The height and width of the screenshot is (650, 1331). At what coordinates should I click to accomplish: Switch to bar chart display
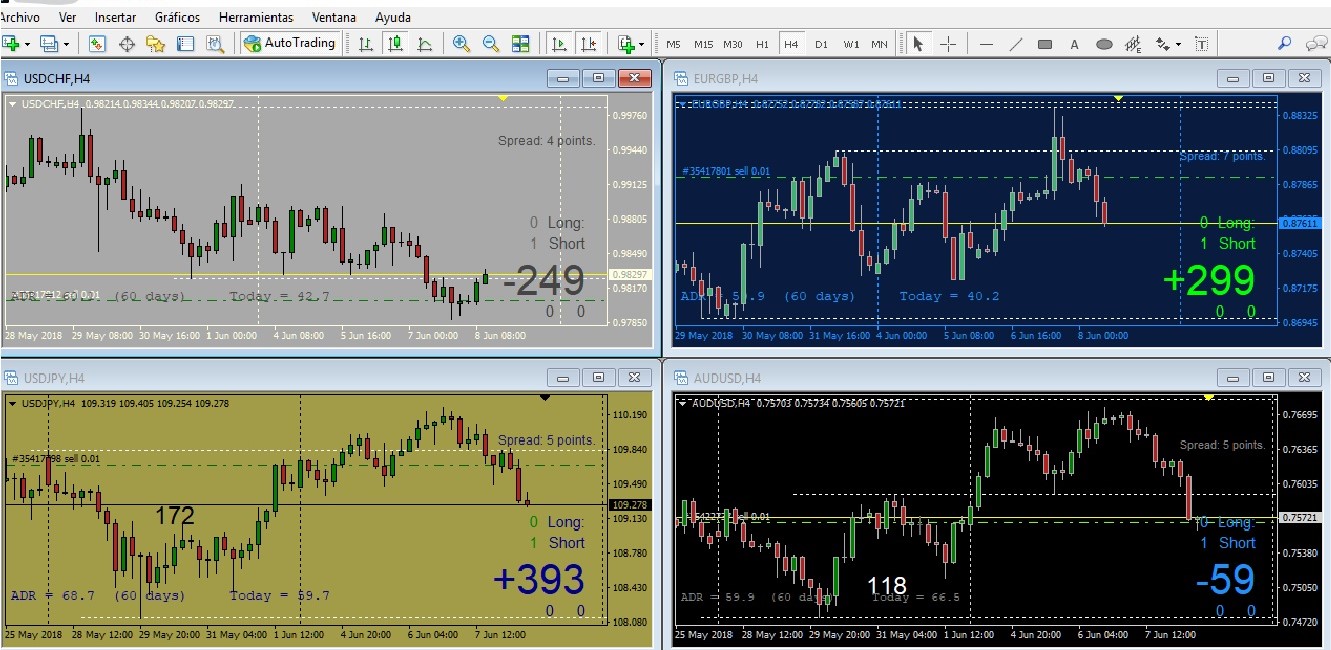(x=365, y=43)
